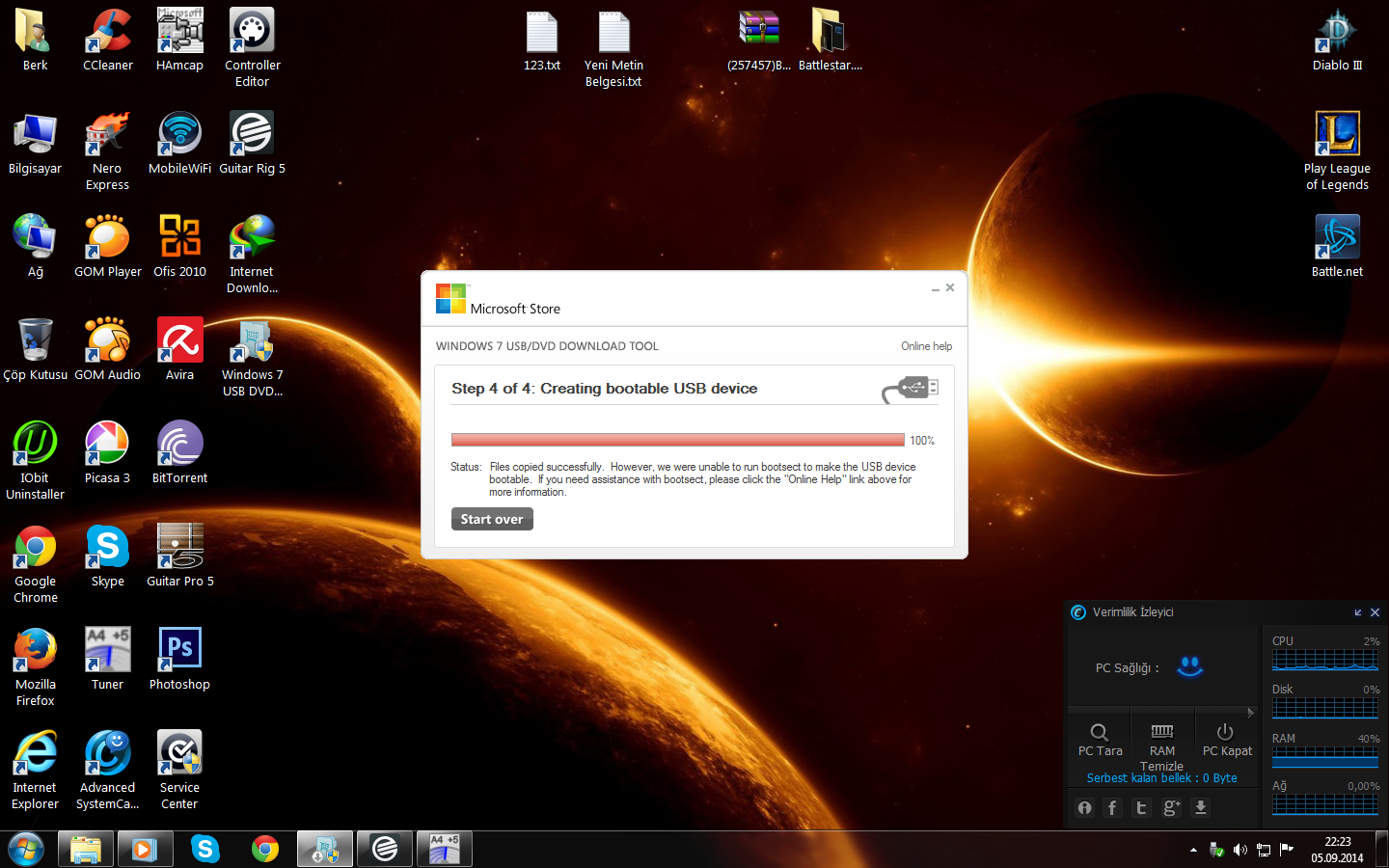Screen dimensions: 1389x868
Task: Open the Battlestar folder
Action: click(830, 40)
